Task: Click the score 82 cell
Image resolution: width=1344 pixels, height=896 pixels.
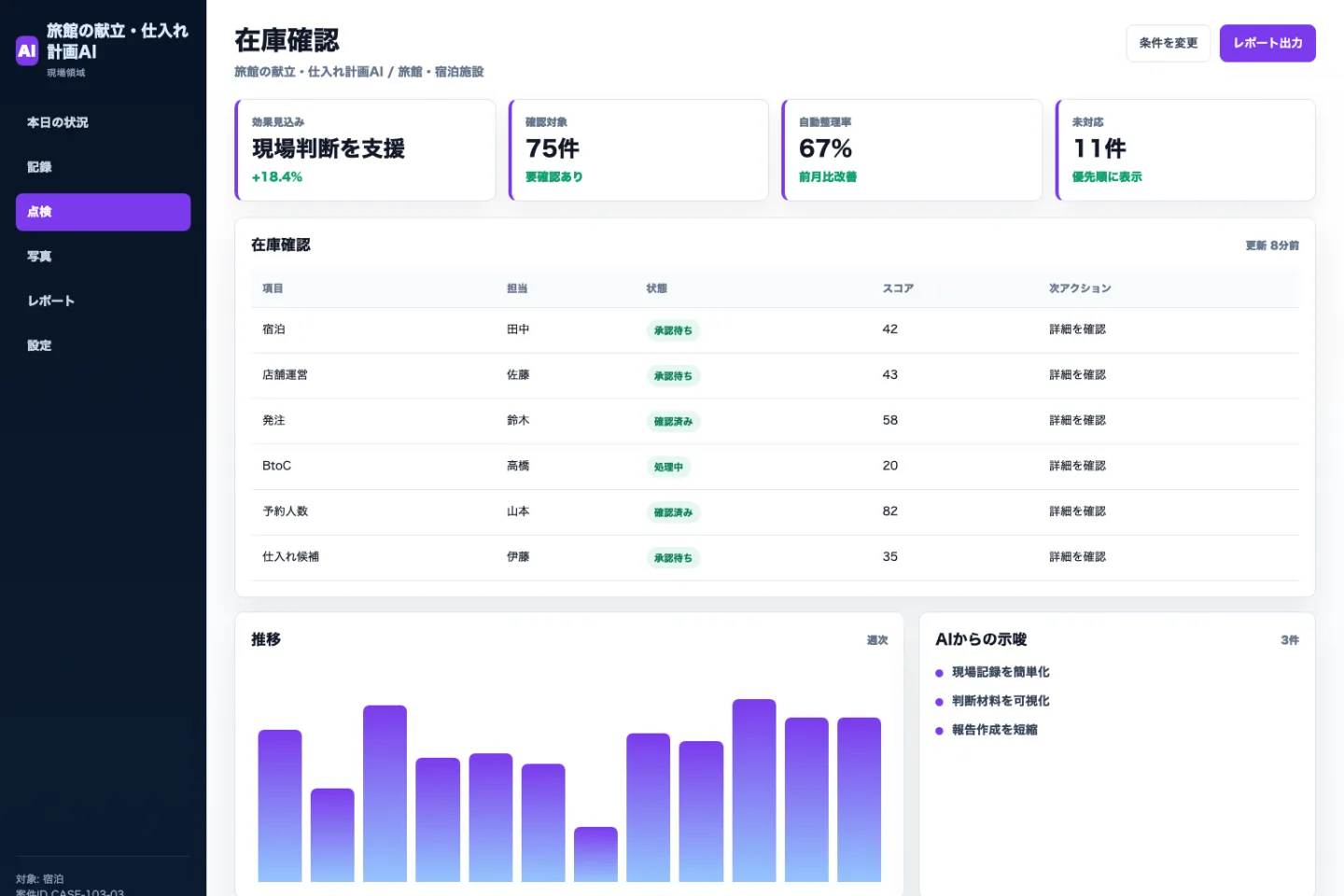Action: tap(890, 511)
